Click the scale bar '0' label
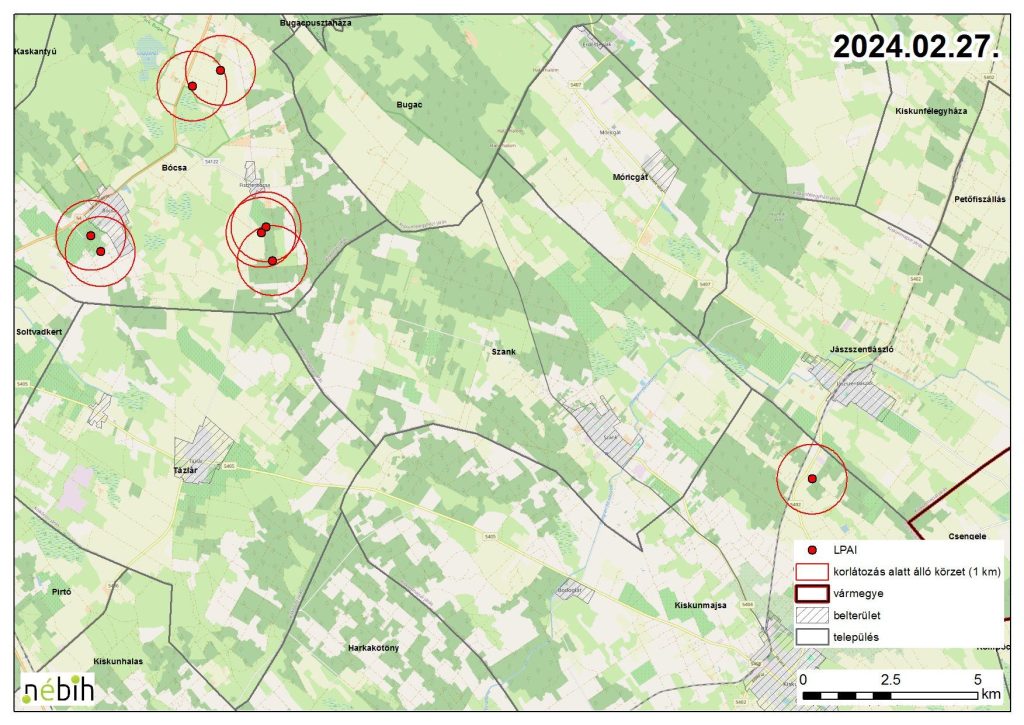The image size is (1024, 725). pos(803,679)
